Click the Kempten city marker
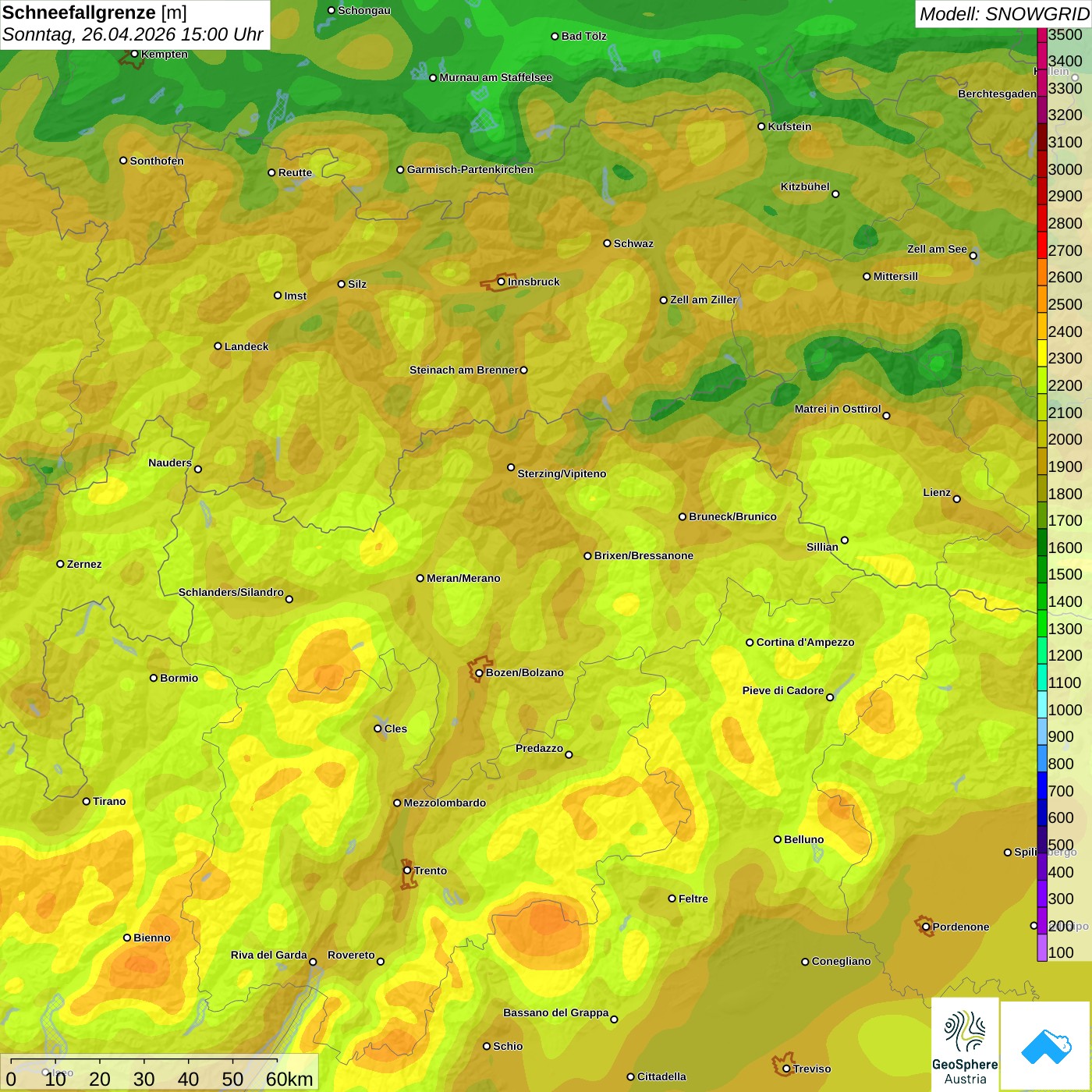Screen dimensions: 1092x1092 click(134, 54)
